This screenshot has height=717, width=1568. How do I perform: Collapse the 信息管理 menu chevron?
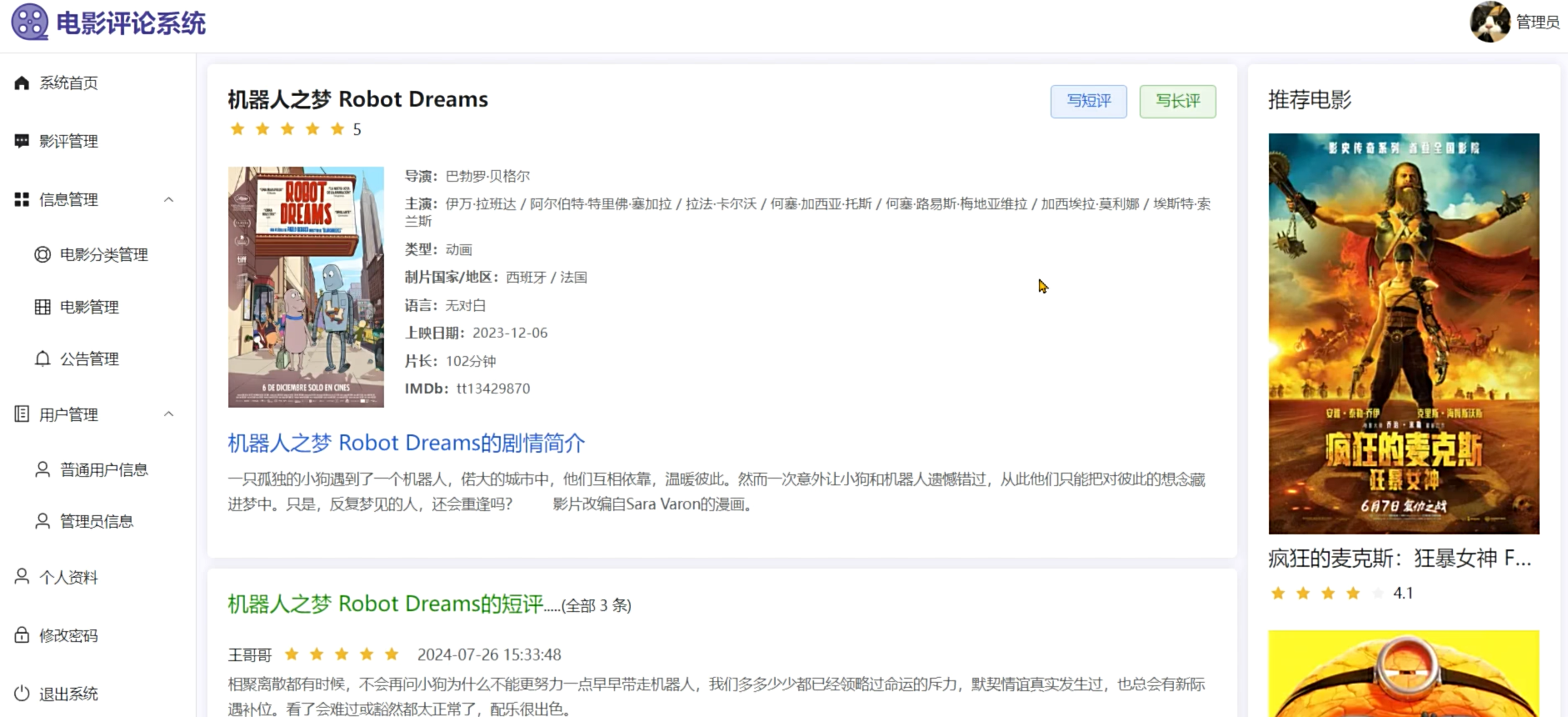[x=169, y=199]
